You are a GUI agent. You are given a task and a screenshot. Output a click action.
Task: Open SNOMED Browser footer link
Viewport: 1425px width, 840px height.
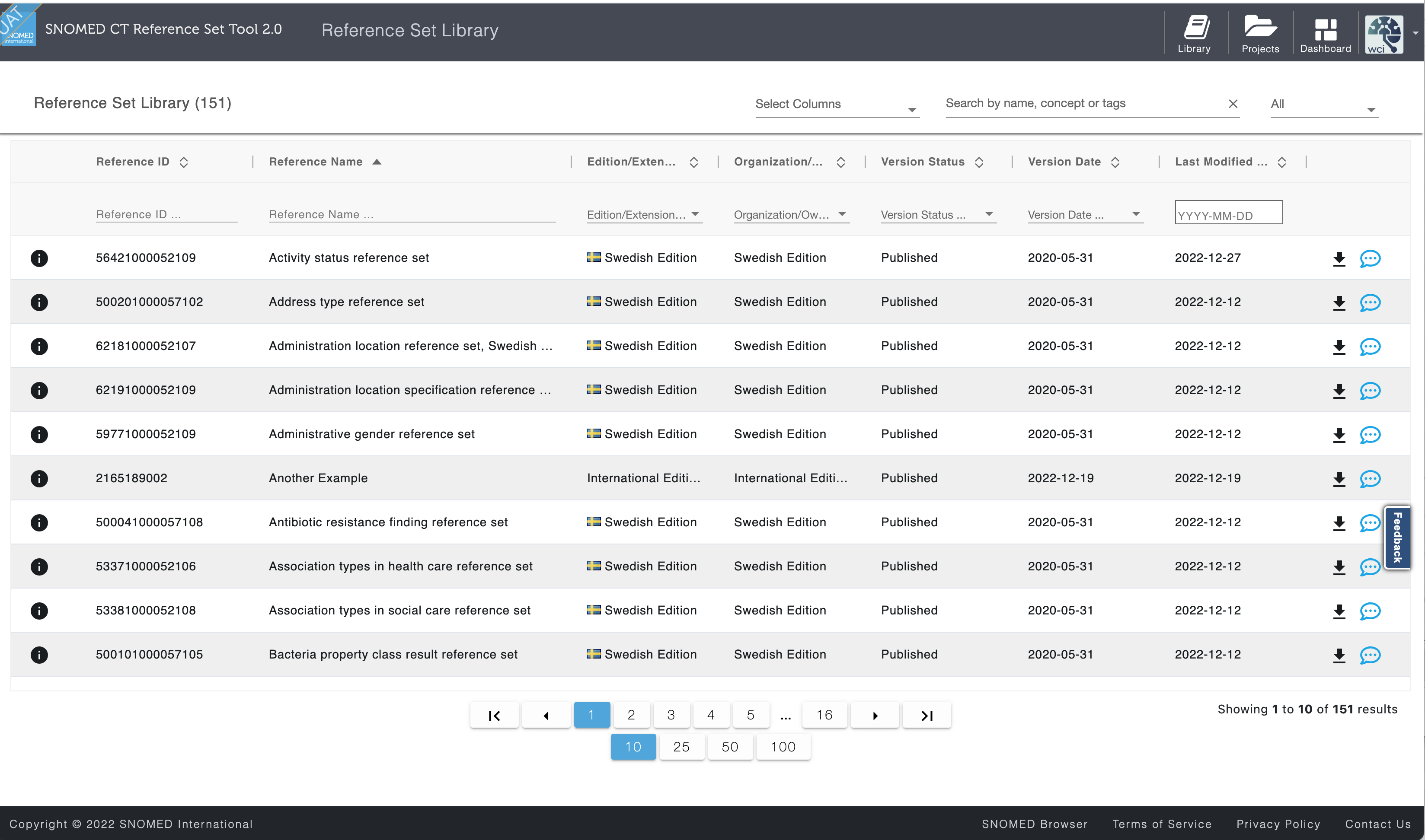[x=1035, y=824]
